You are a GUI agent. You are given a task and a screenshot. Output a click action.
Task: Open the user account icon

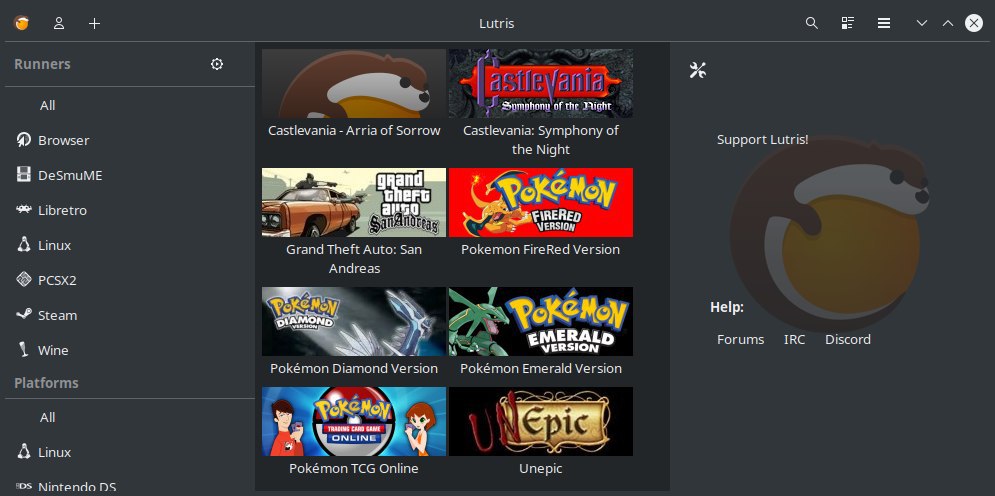point(59,23)
